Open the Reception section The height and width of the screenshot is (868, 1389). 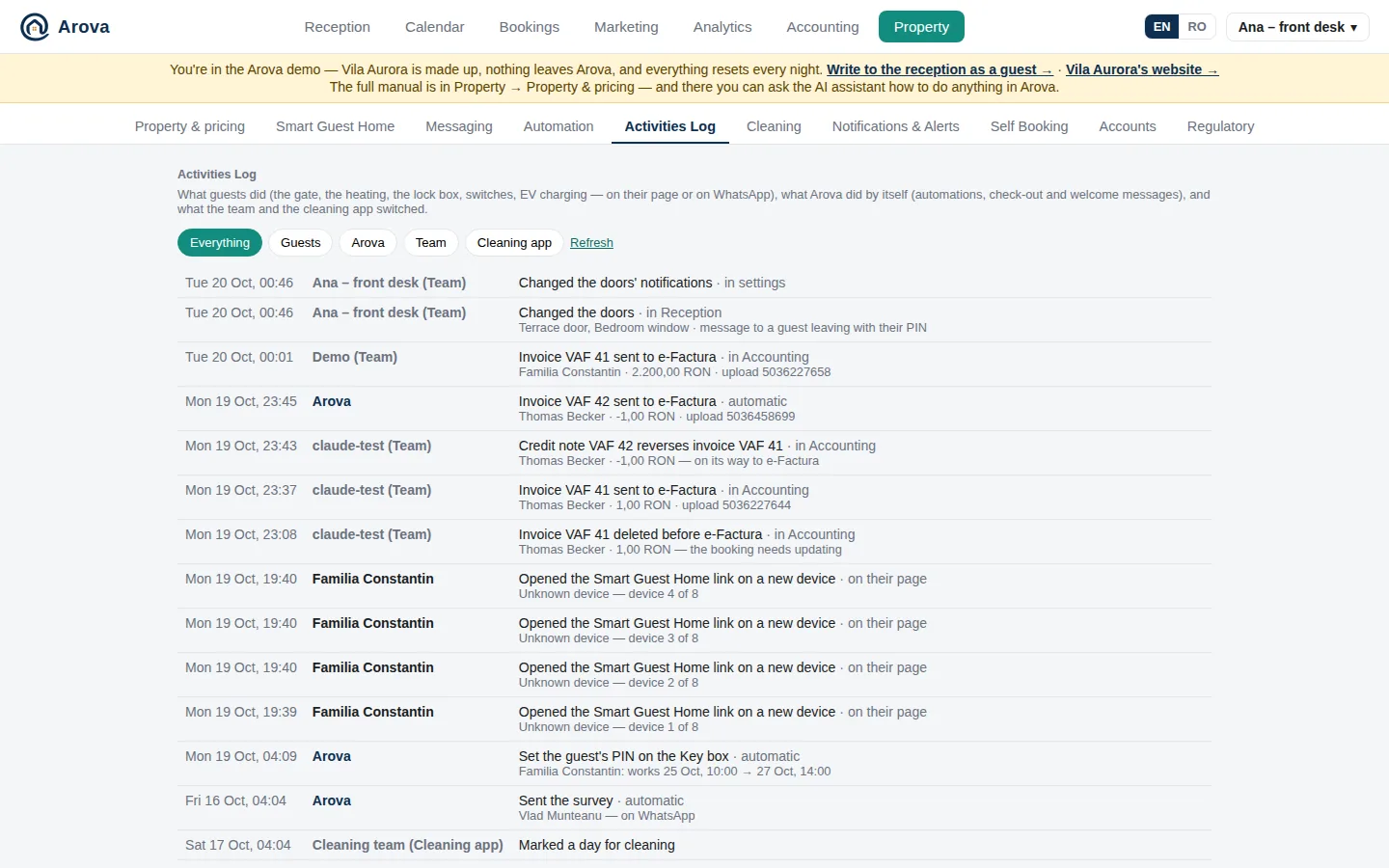[x=337, y=27]
